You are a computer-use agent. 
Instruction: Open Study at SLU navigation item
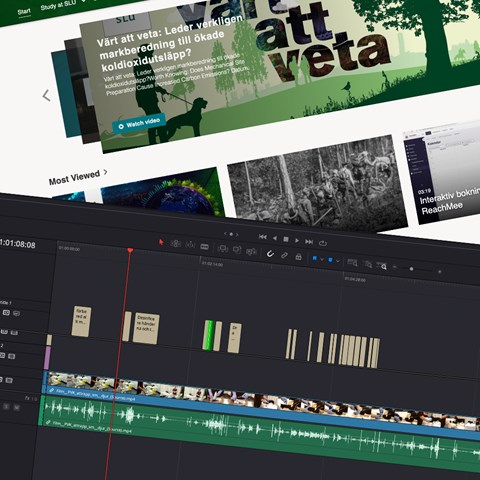click(x=58, y=6)
